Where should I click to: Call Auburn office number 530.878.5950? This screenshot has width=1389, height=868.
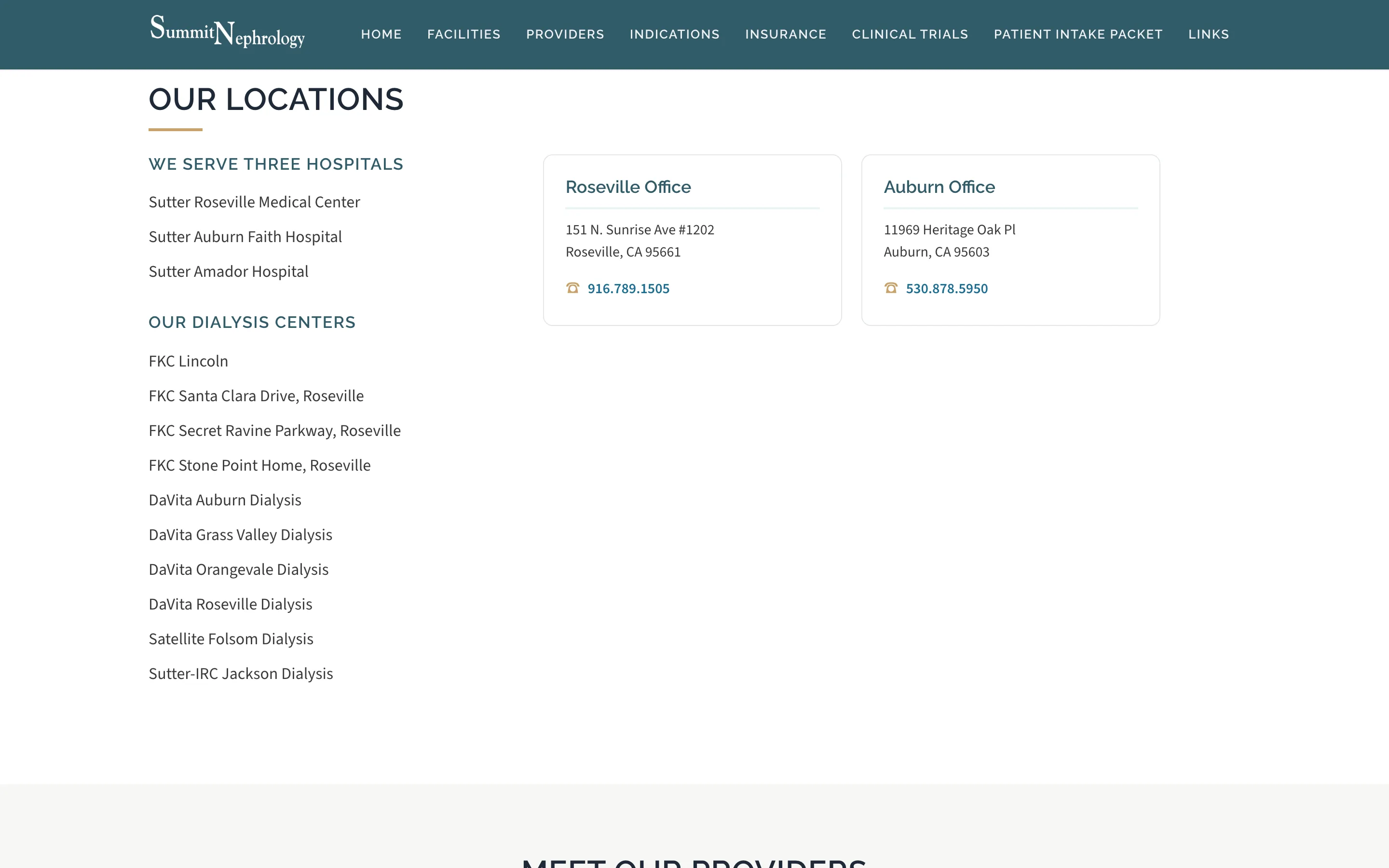(x=946, y=289)
